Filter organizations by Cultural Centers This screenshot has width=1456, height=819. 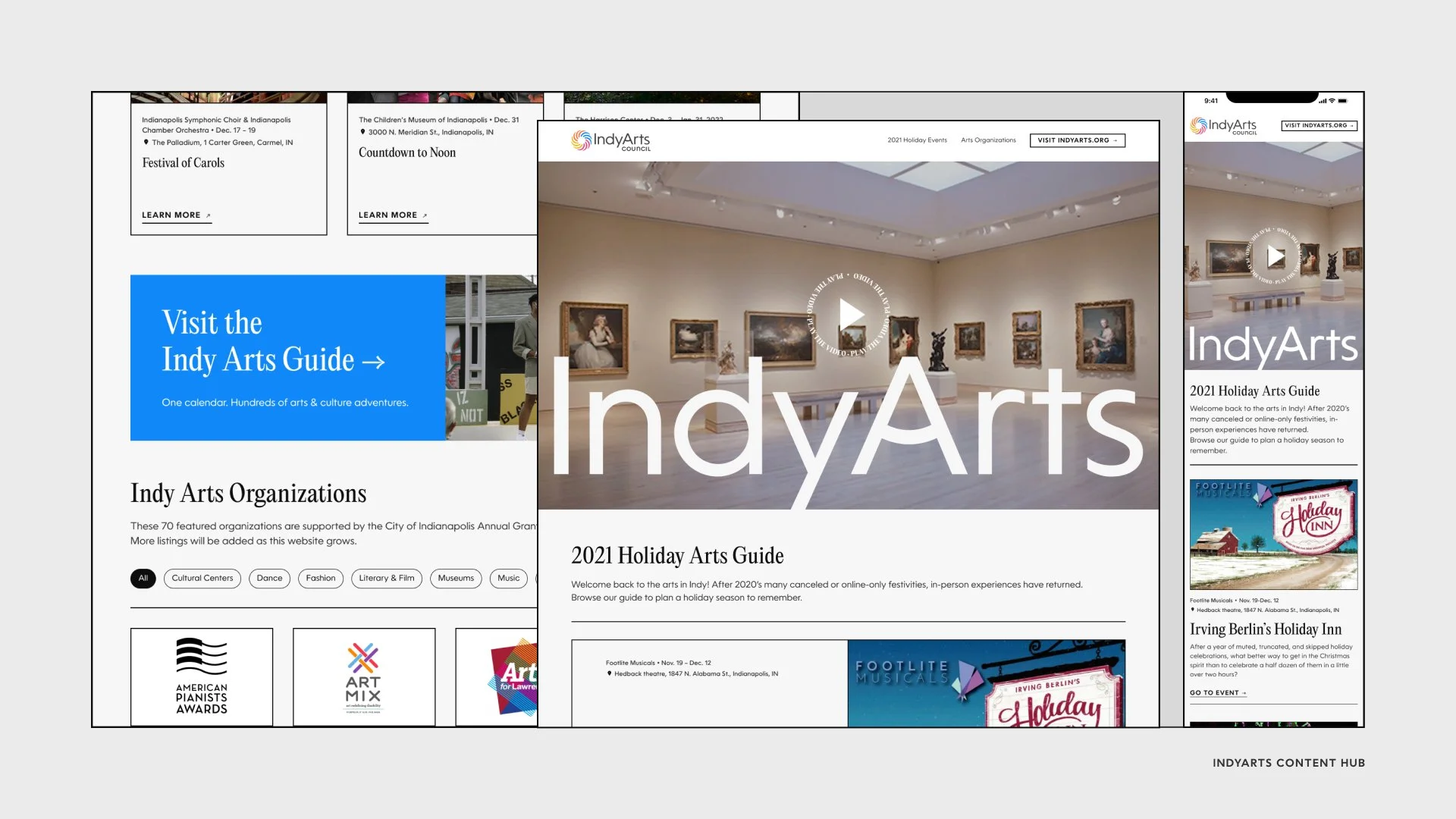[x=202, y=578]
